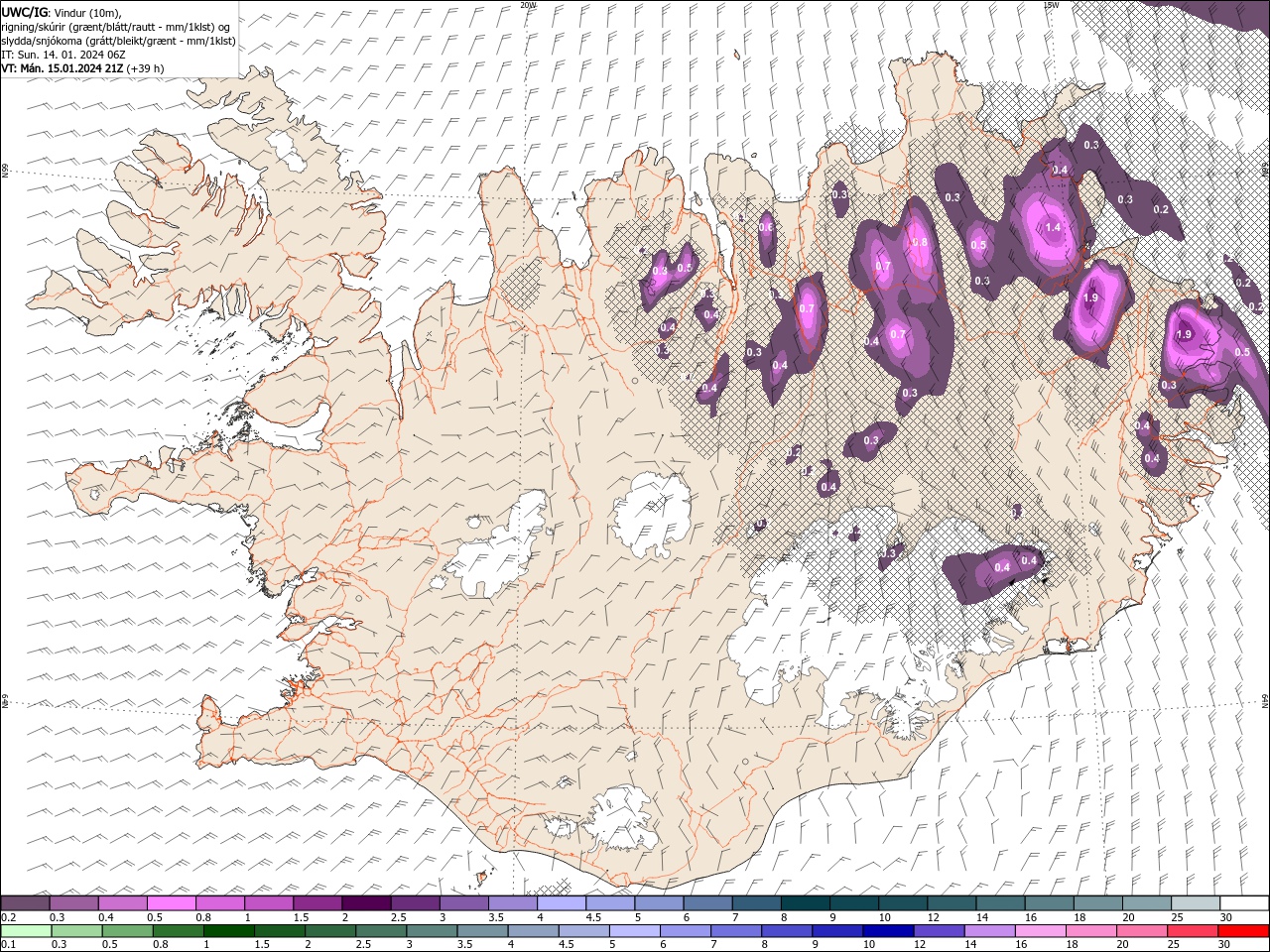Screen dimensions: 1270x952
Task: Click the 'IT: Sun. 14. 01. 2024 06Z' line
Action: 64,55
